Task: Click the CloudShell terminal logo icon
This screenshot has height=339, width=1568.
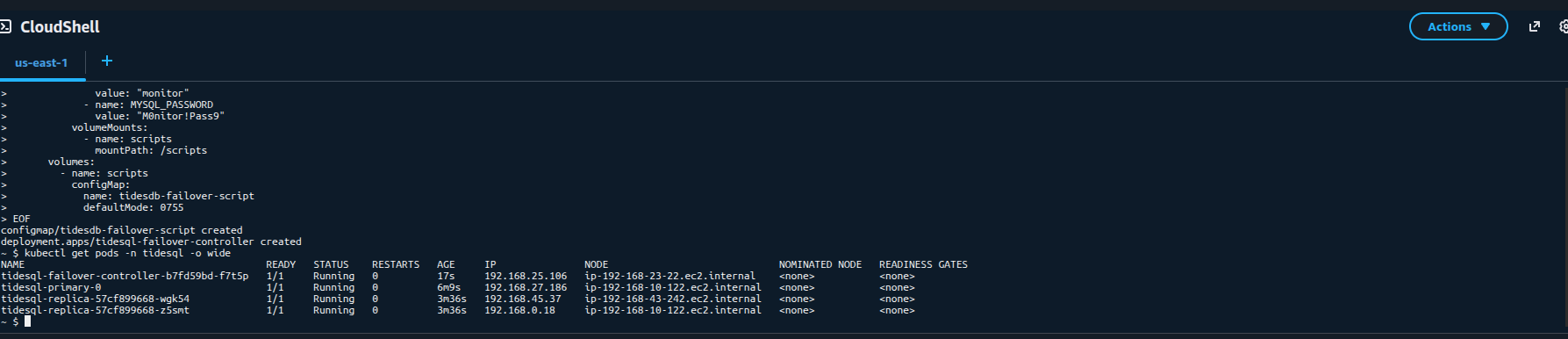Action: (x=5, y=26)
